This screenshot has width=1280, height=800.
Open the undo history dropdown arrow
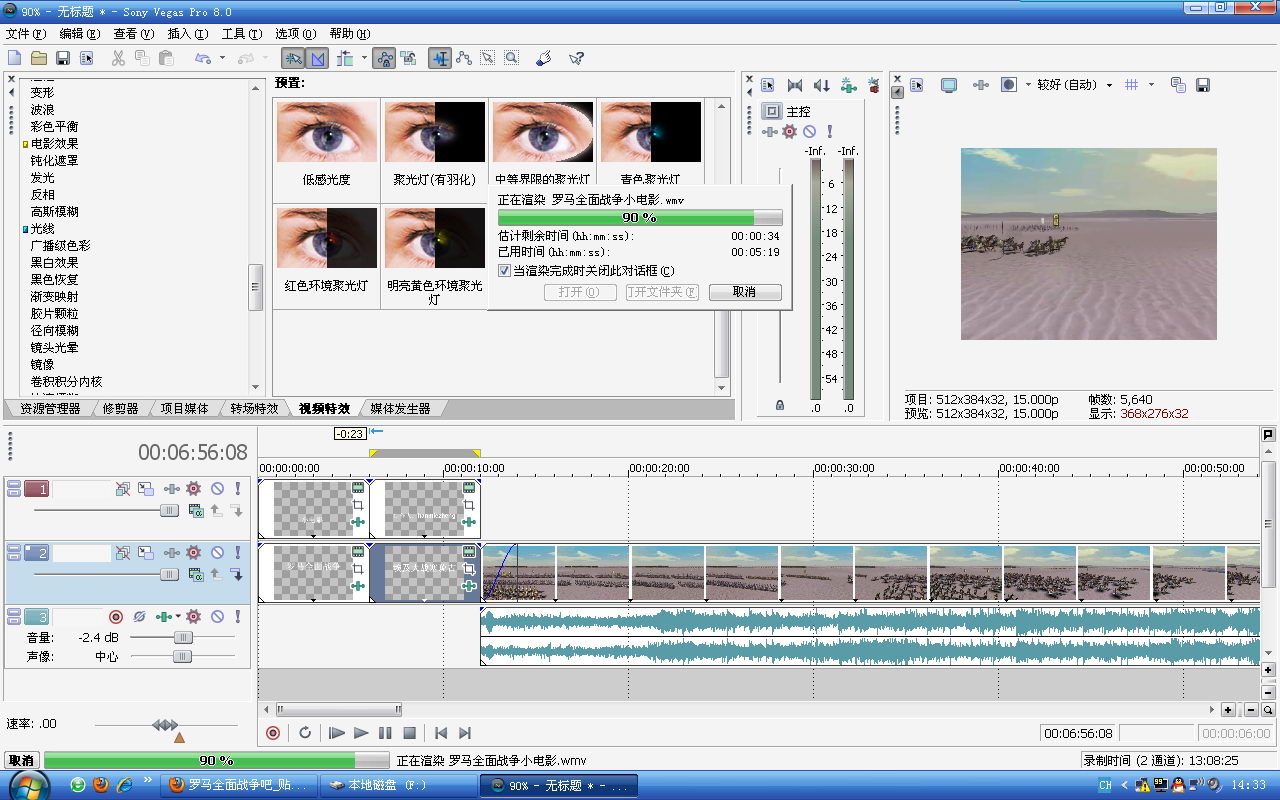pos(222,59)
